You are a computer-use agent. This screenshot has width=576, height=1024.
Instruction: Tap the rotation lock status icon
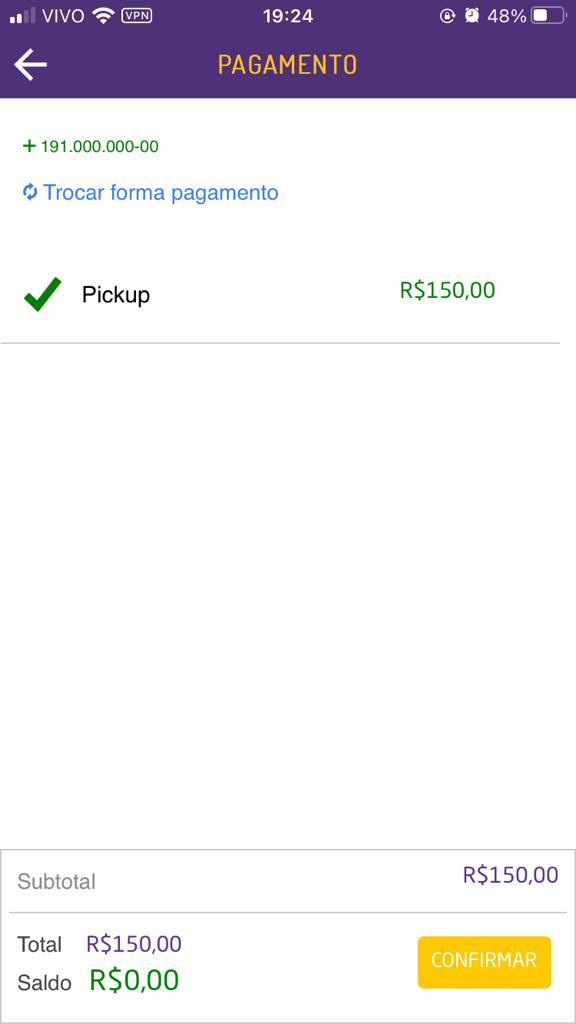click(447, 16)
